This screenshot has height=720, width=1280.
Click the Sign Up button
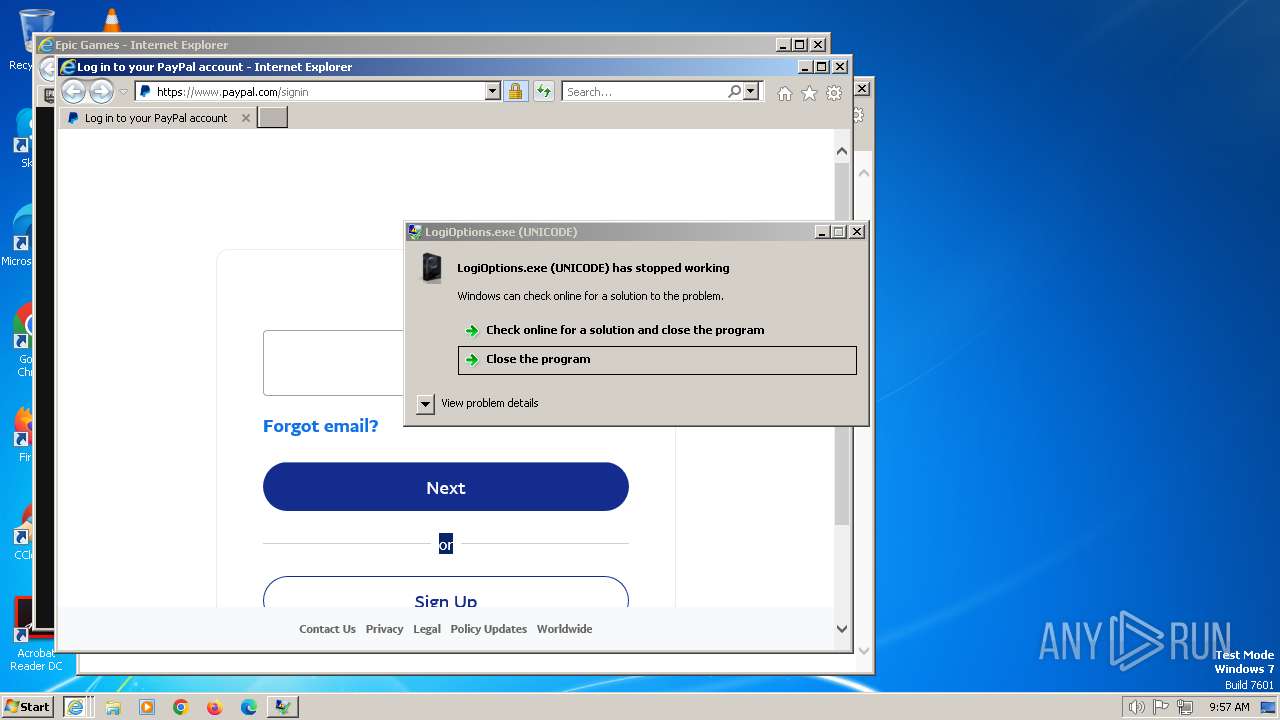(x=446, y=593)
